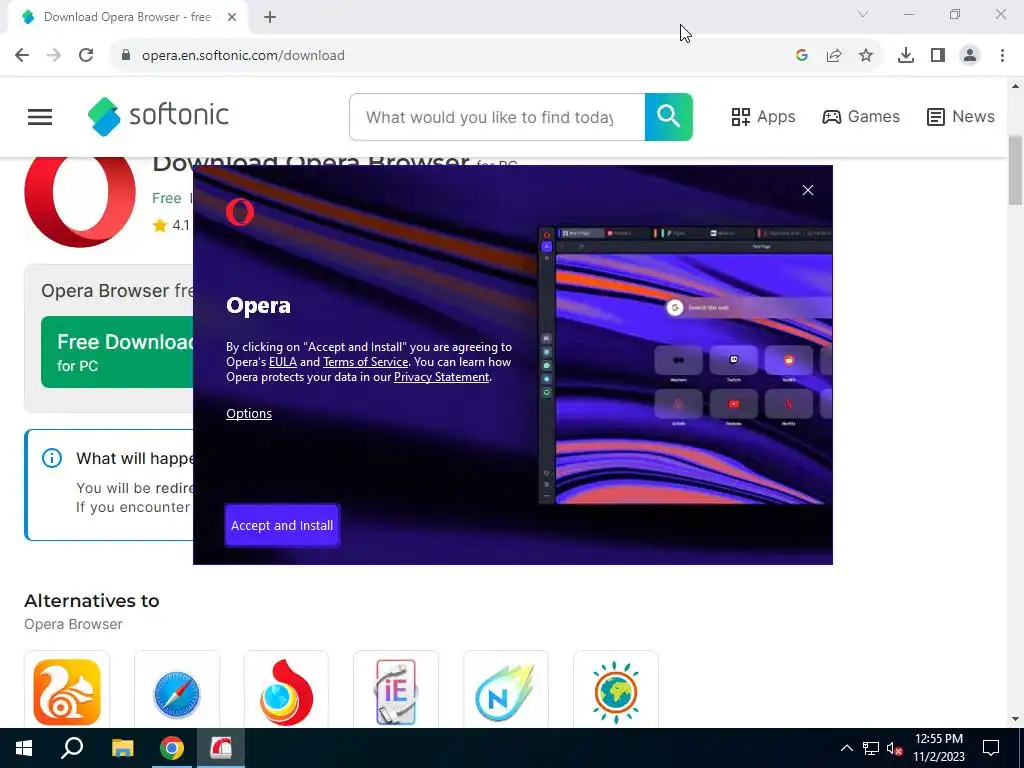This screenshot has height=768, width=1024.
Task: Open the taskbar clock and date
Action: click(938, 748)
